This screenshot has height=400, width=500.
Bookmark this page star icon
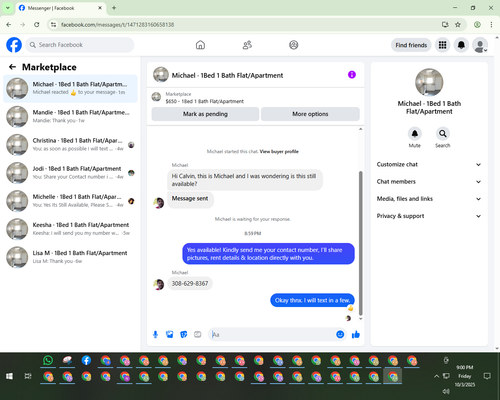[x=458, y=25]
